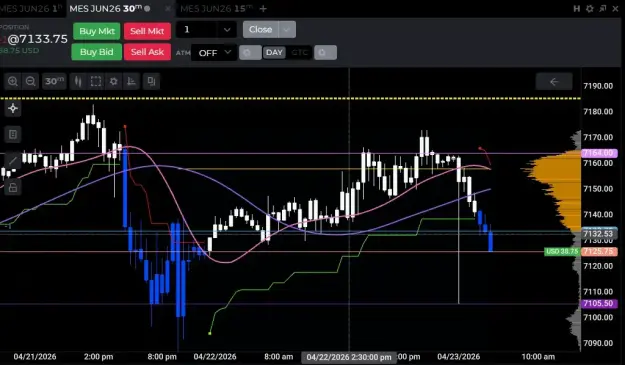
Task: Click the 04/21/2026 date axis label
Action: point(35,357)
